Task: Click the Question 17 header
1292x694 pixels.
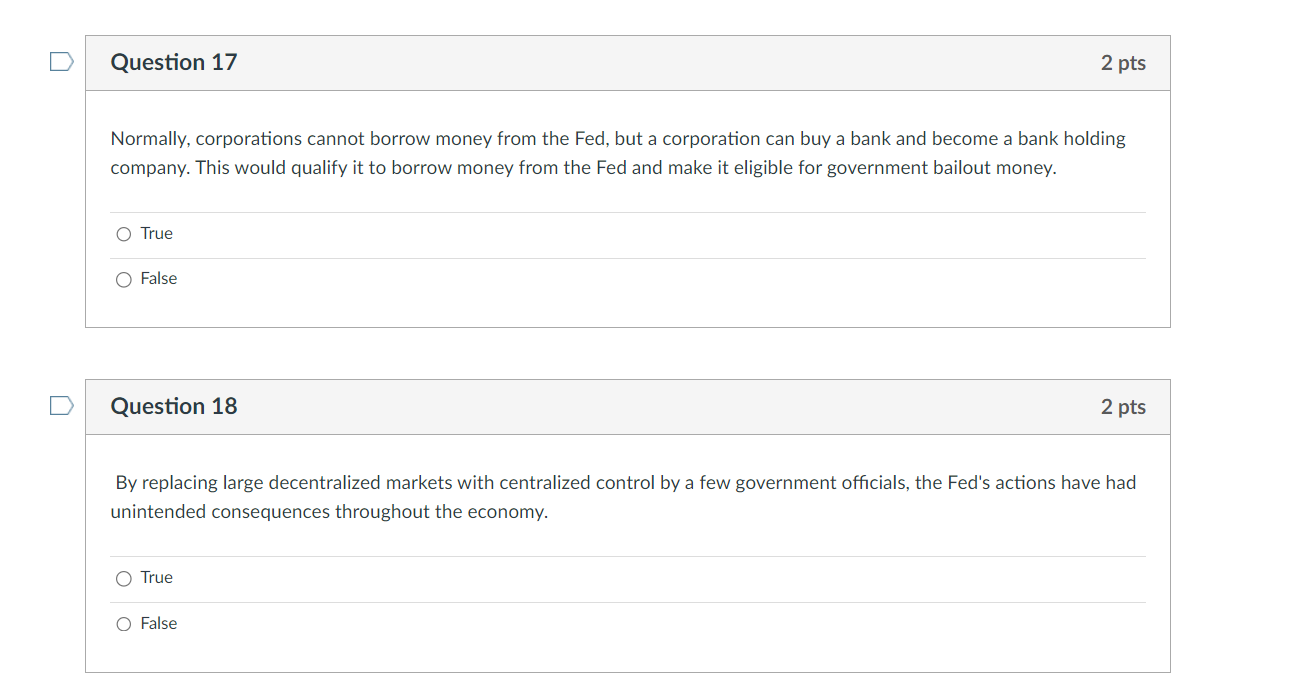Action: 173,61
